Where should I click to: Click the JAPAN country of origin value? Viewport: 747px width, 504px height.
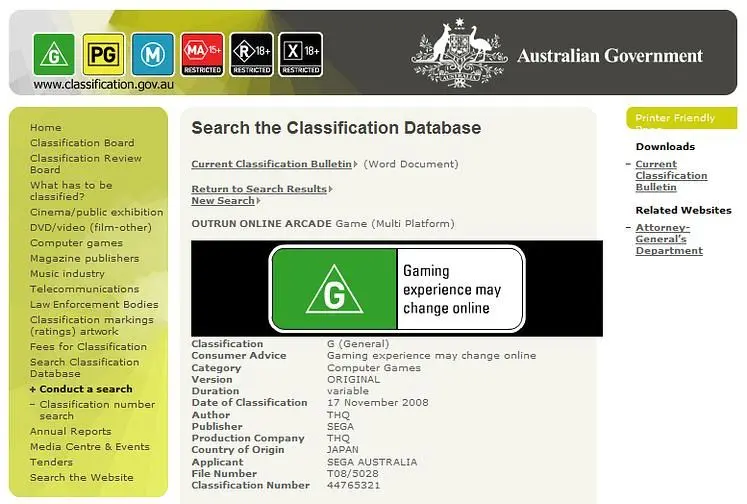tap(343, 450)
